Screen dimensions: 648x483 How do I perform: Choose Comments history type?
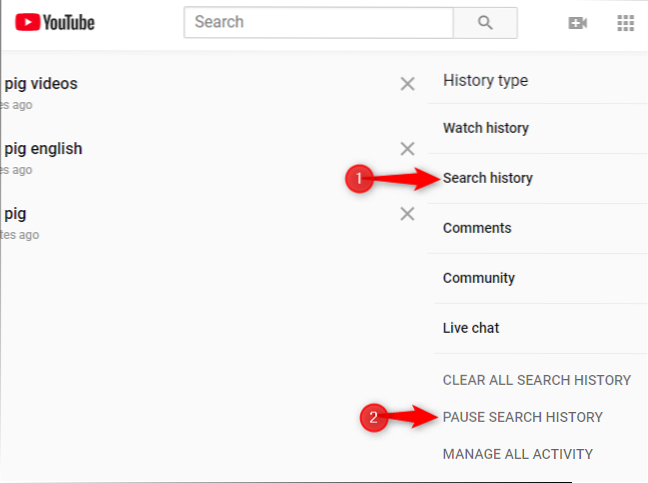(477, 228)
